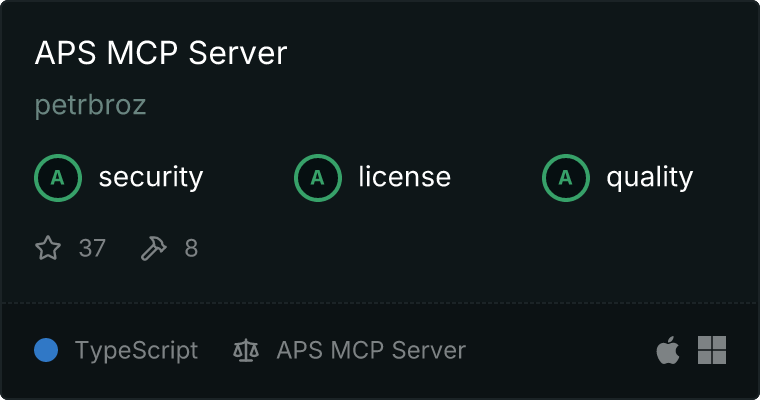Click the blank card area right of the title
The image size is (760, 400).
click(x=520, y=54)
